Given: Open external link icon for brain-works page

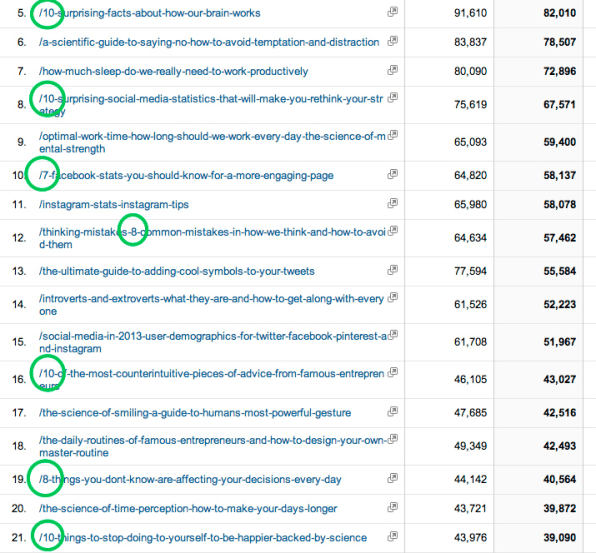Looking at the screenshot, I should pyautogui.click(x=393, y=12).
